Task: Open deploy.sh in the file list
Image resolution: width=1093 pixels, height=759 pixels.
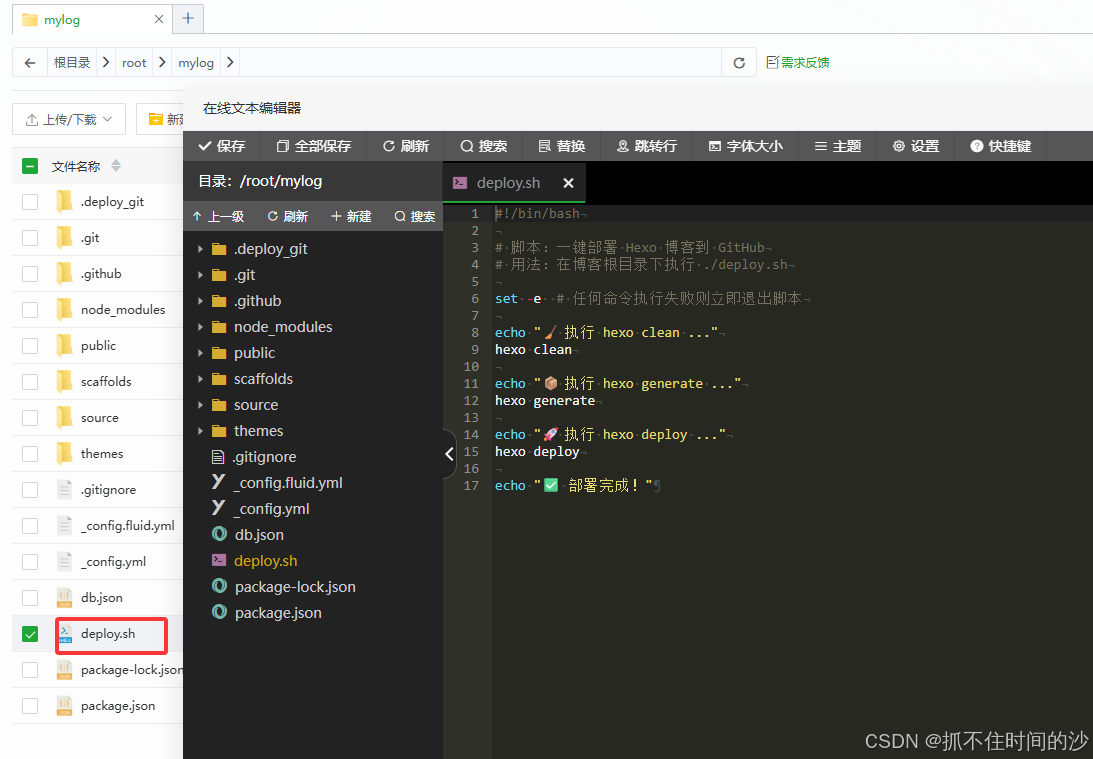Action: click(x=108, y=634)
